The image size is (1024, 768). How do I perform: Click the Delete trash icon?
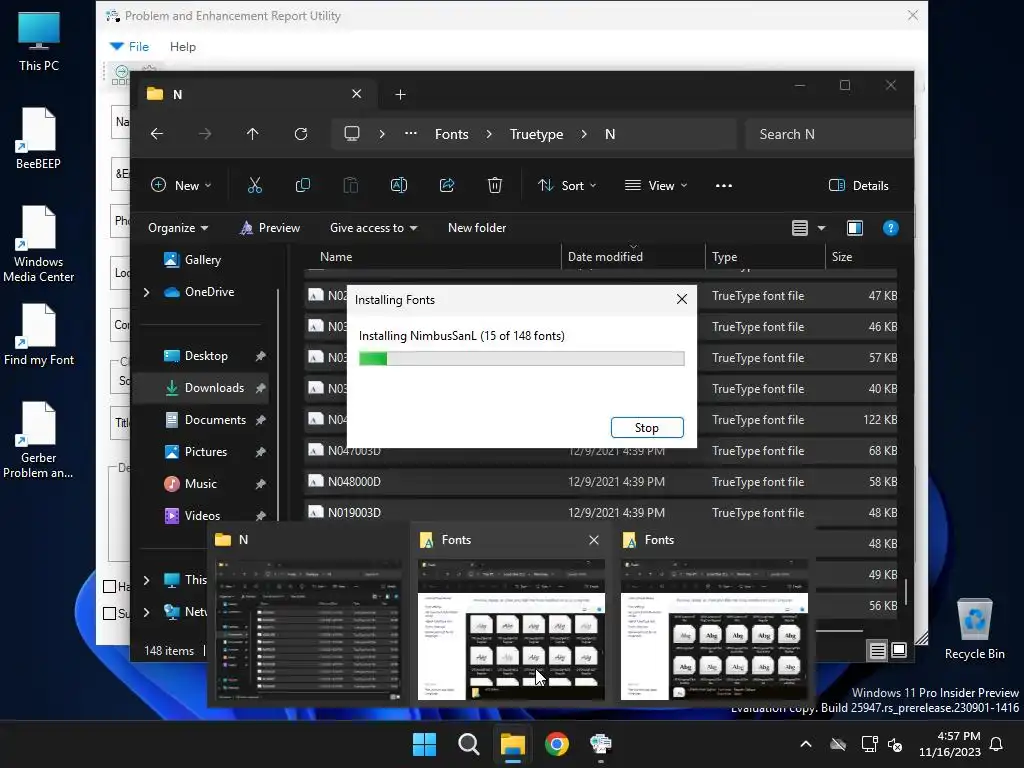[495, 185]
